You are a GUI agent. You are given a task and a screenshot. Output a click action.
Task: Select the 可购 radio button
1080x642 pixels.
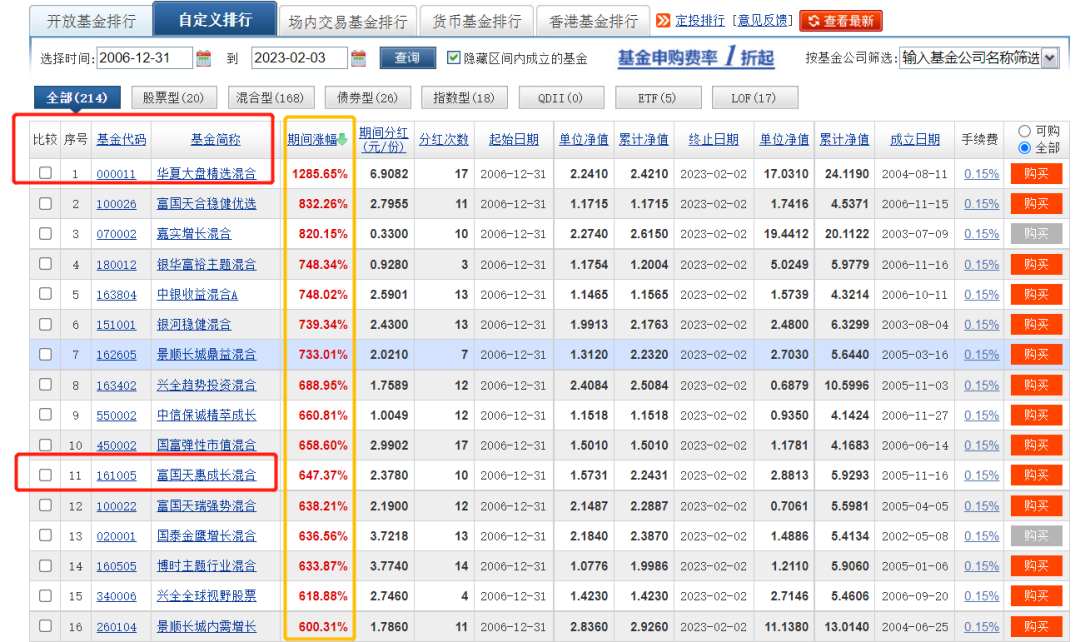point(1024,131)
